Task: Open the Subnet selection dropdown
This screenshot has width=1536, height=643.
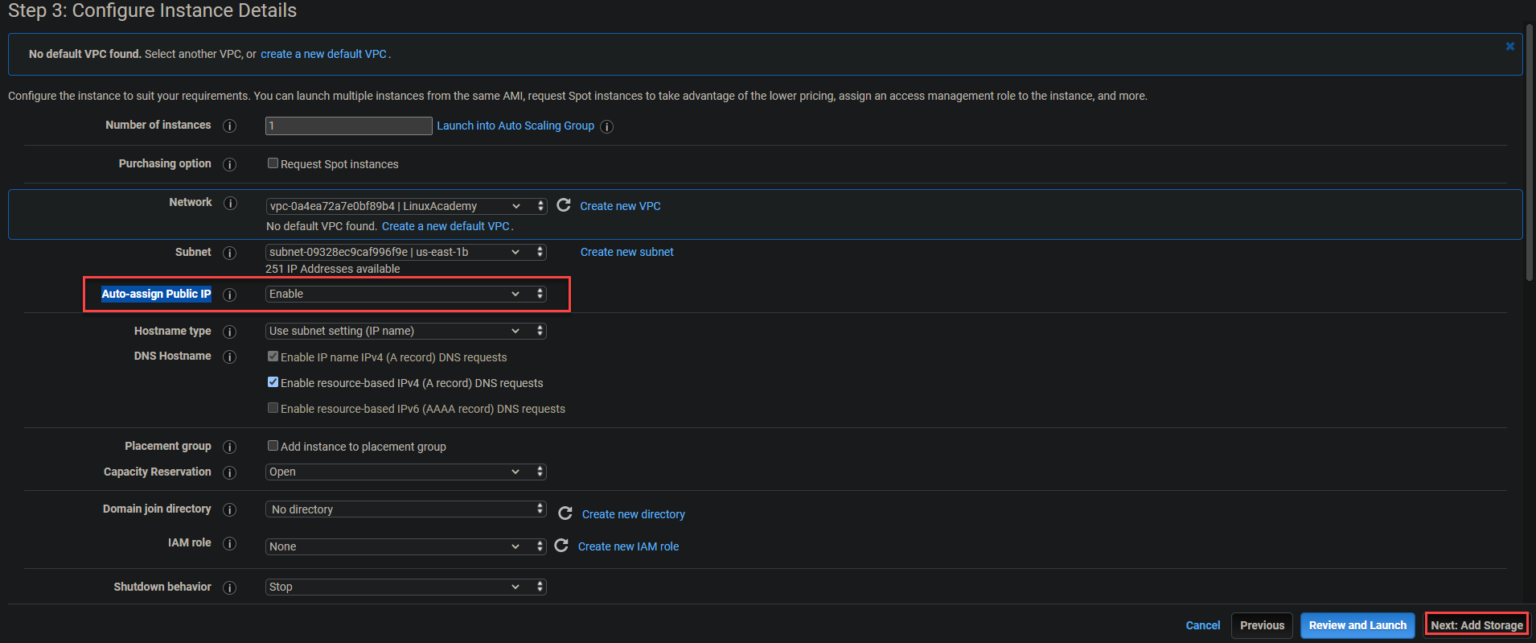Action: (406, 252)
